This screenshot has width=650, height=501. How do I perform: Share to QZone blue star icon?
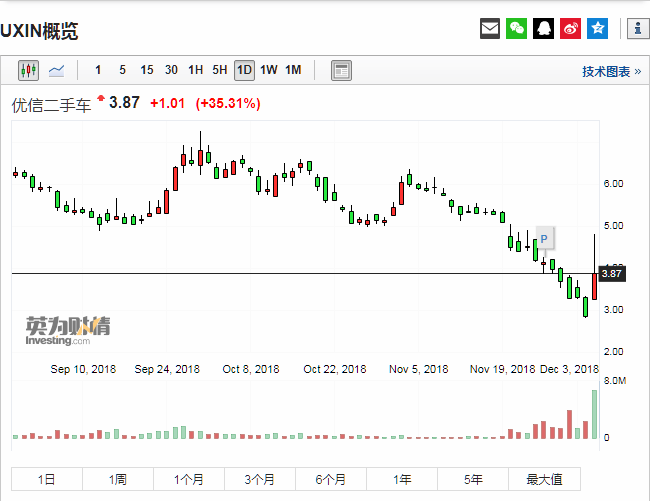pyautogui.click(x=597, y=29)
